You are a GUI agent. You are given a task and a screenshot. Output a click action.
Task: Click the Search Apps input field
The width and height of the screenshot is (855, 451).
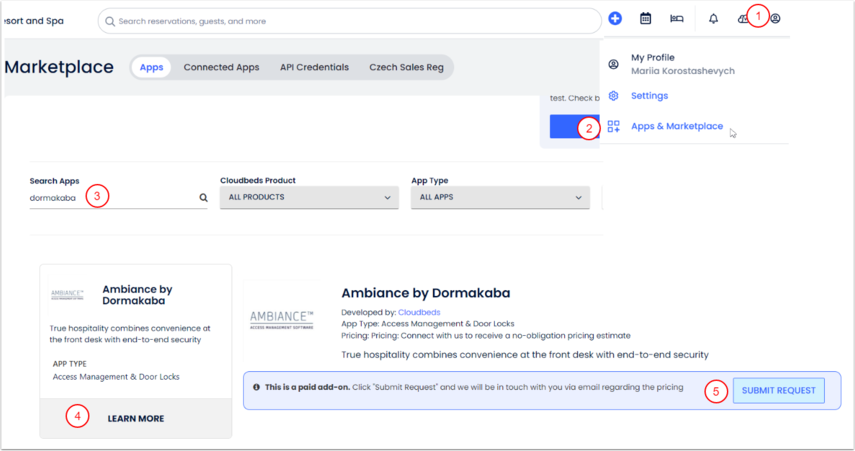point(110,198)
